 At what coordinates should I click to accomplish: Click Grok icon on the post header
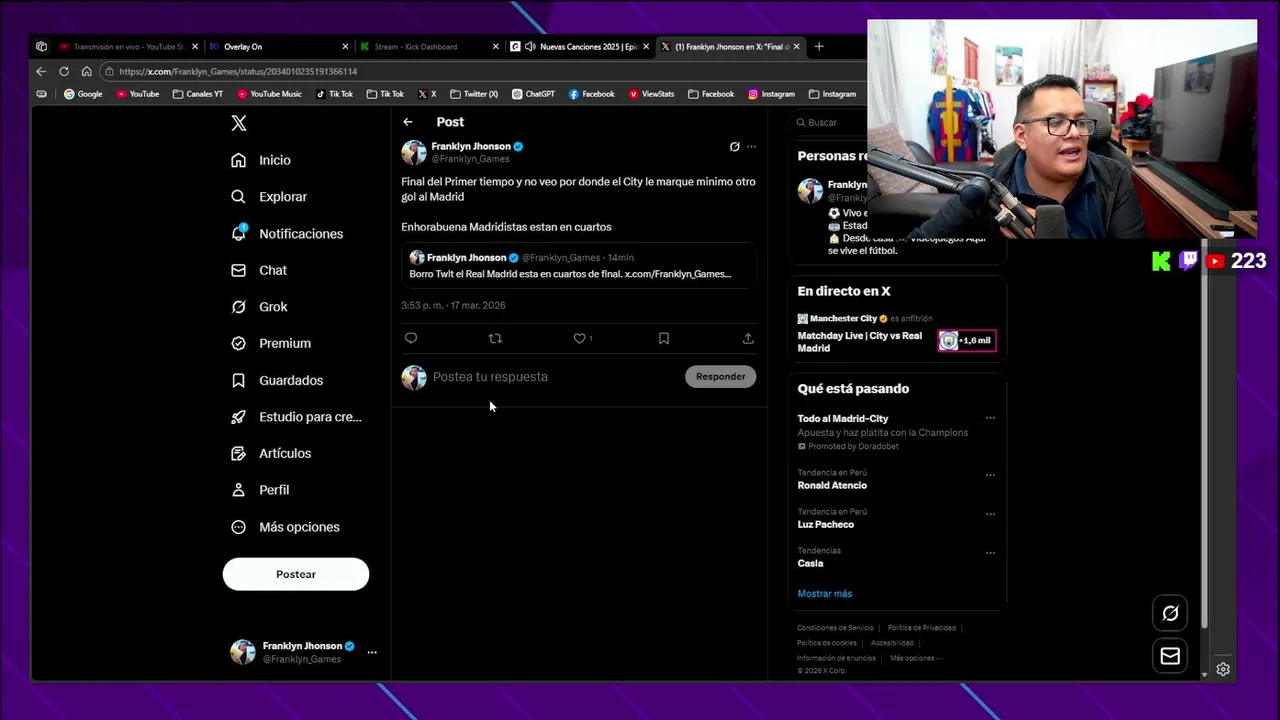734,147
